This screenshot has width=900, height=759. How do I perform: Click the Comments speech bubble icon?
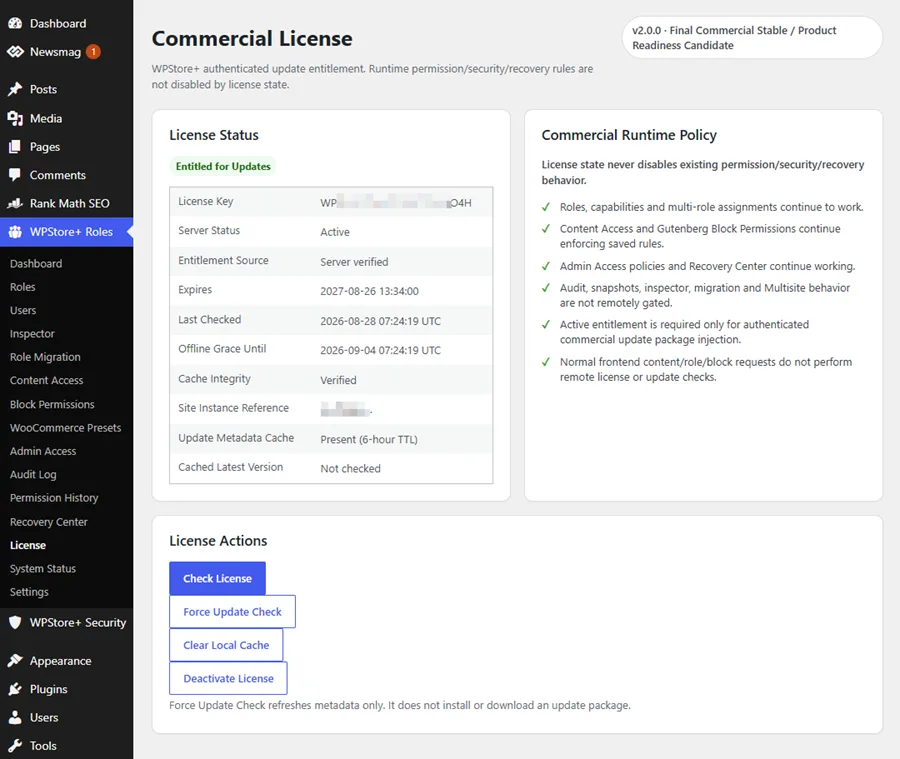(15, 175)
